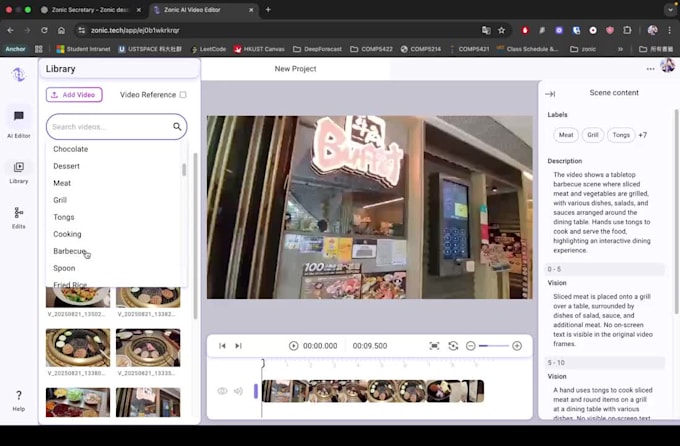Mute the track with speaker icon
The image size is (680, 446).
[238, 391]
